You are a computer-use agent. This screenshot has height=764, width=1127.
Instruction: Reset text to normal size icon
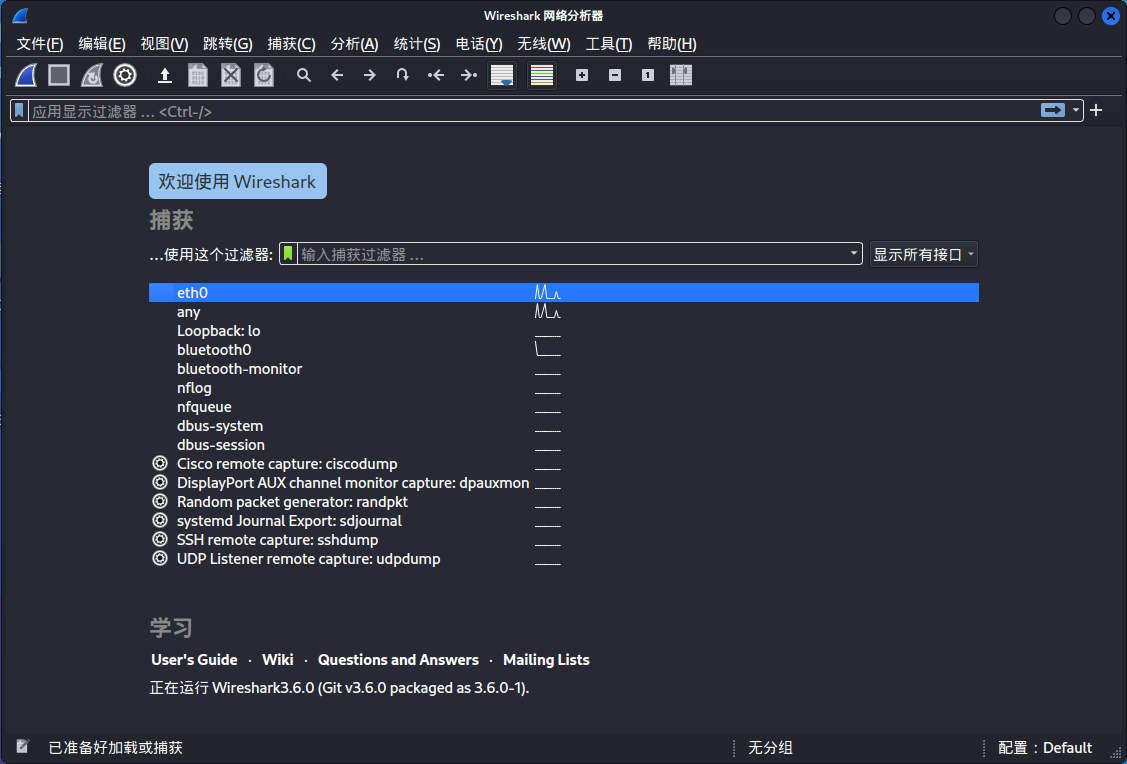pos(648,75)
